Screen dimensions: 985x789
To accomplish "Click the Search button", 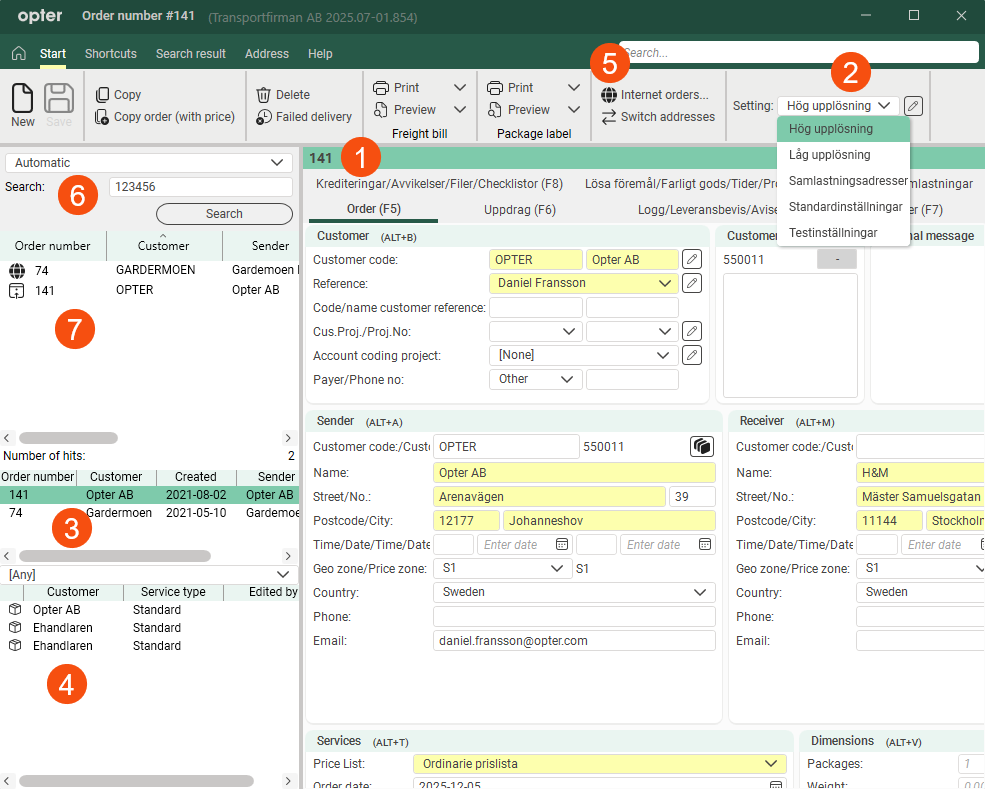I will tap(224, 214).
